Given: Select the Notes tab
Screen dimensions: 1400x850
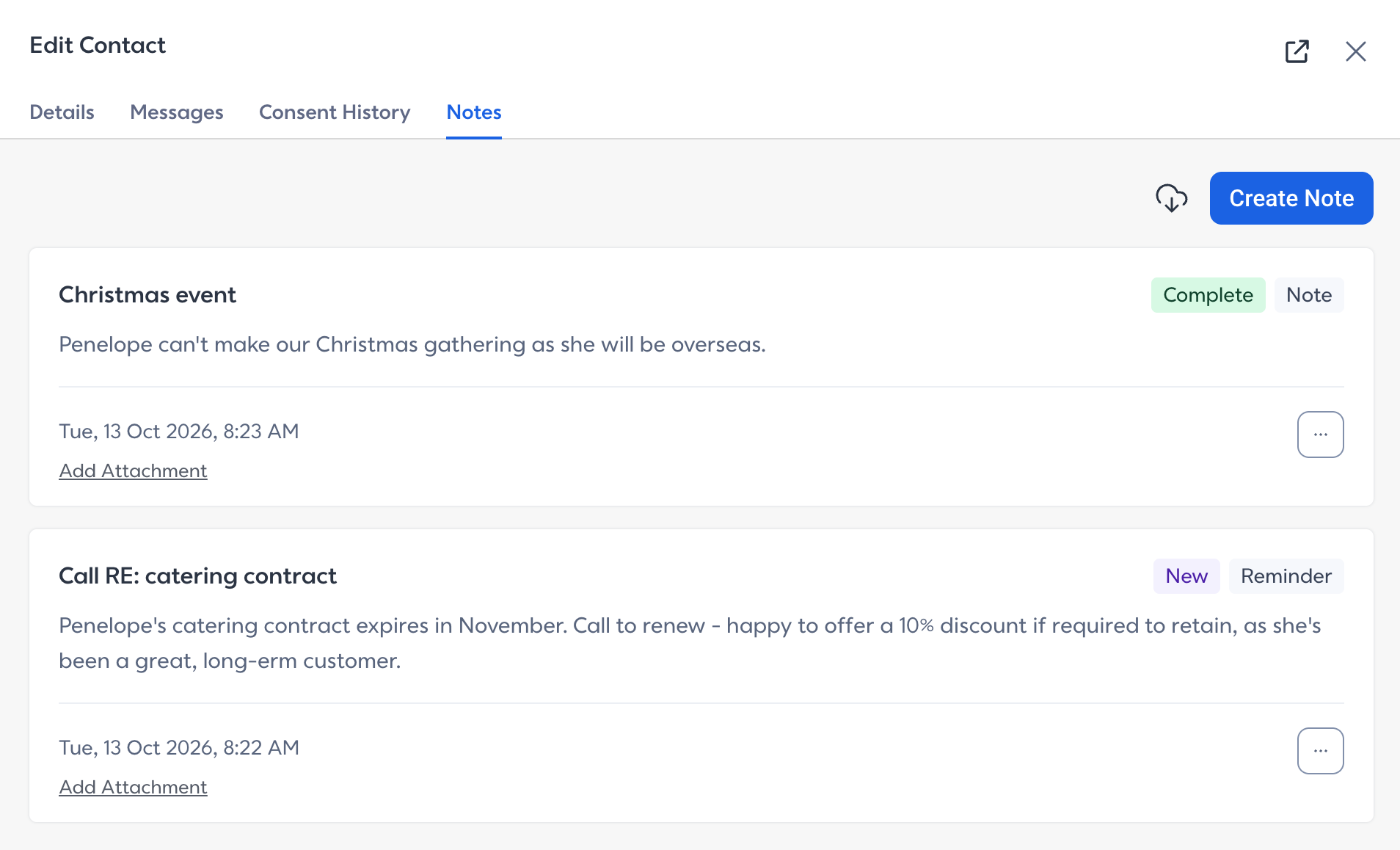Looking at the screenshot, I should click(474, 112).
